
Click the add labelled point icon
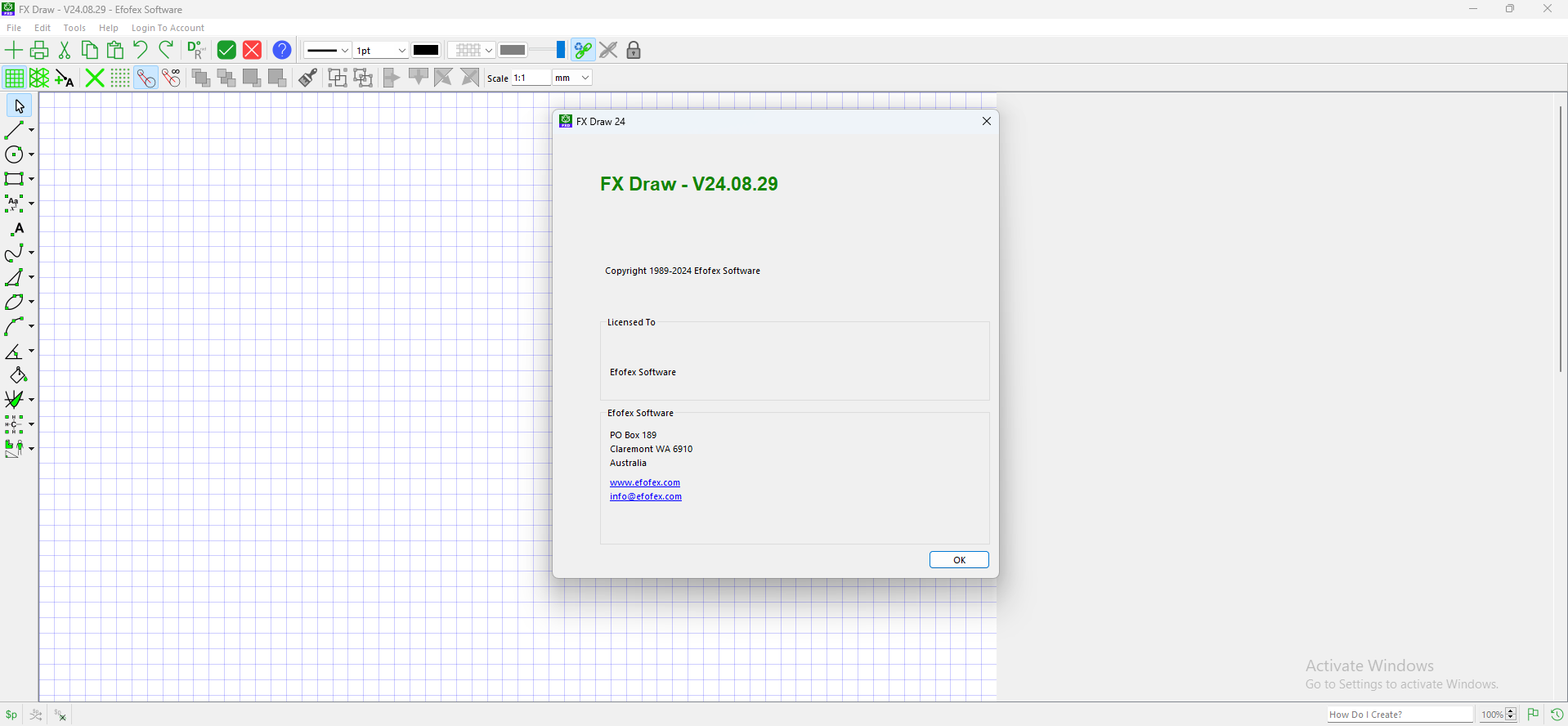point(65,78)
